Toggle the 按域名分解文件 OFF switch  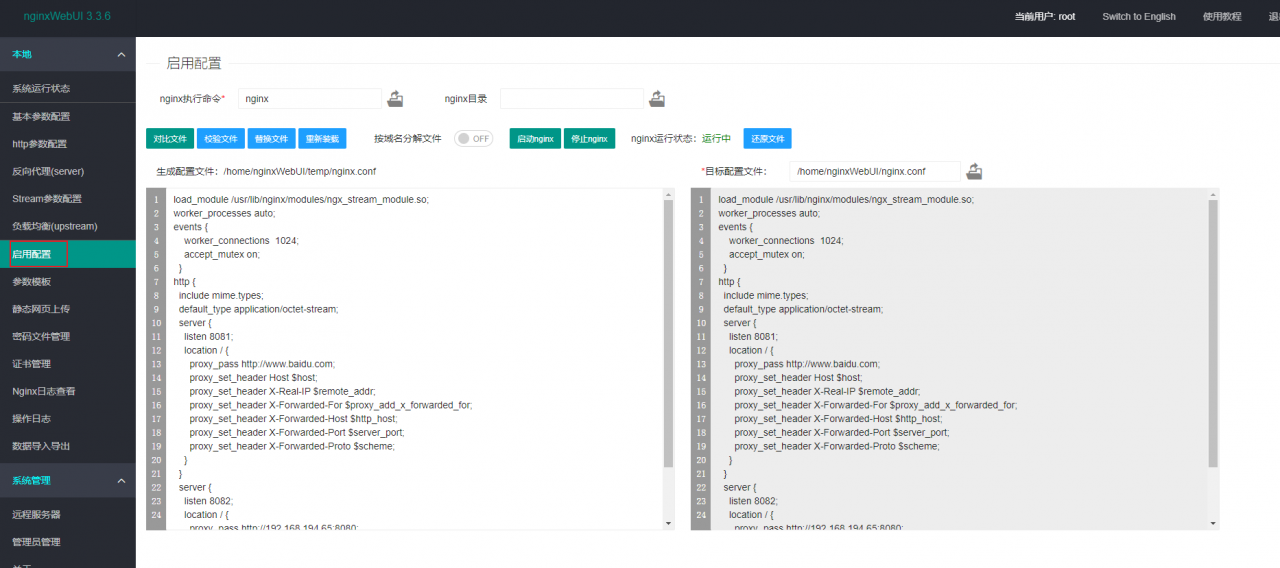(474, 139)
